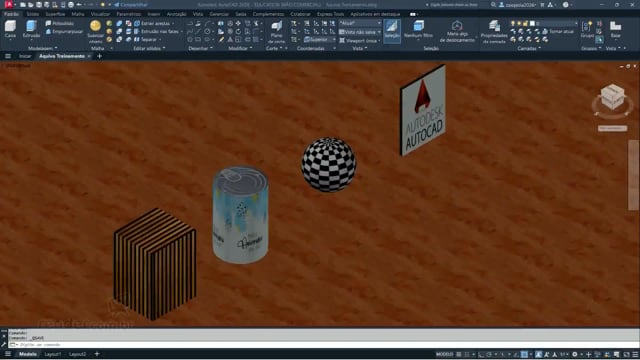Toggle the Seleção (culling) button in ribbon
Viewport: 640px width, 360px height.
point(392,30)
